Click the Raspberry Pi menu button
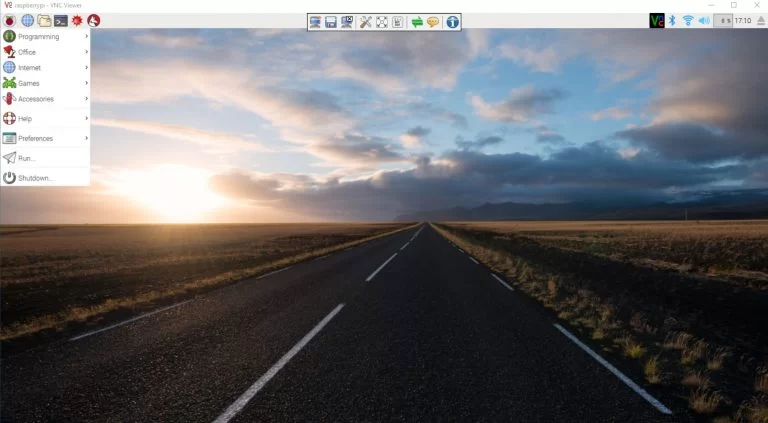 tap(10, 20)
